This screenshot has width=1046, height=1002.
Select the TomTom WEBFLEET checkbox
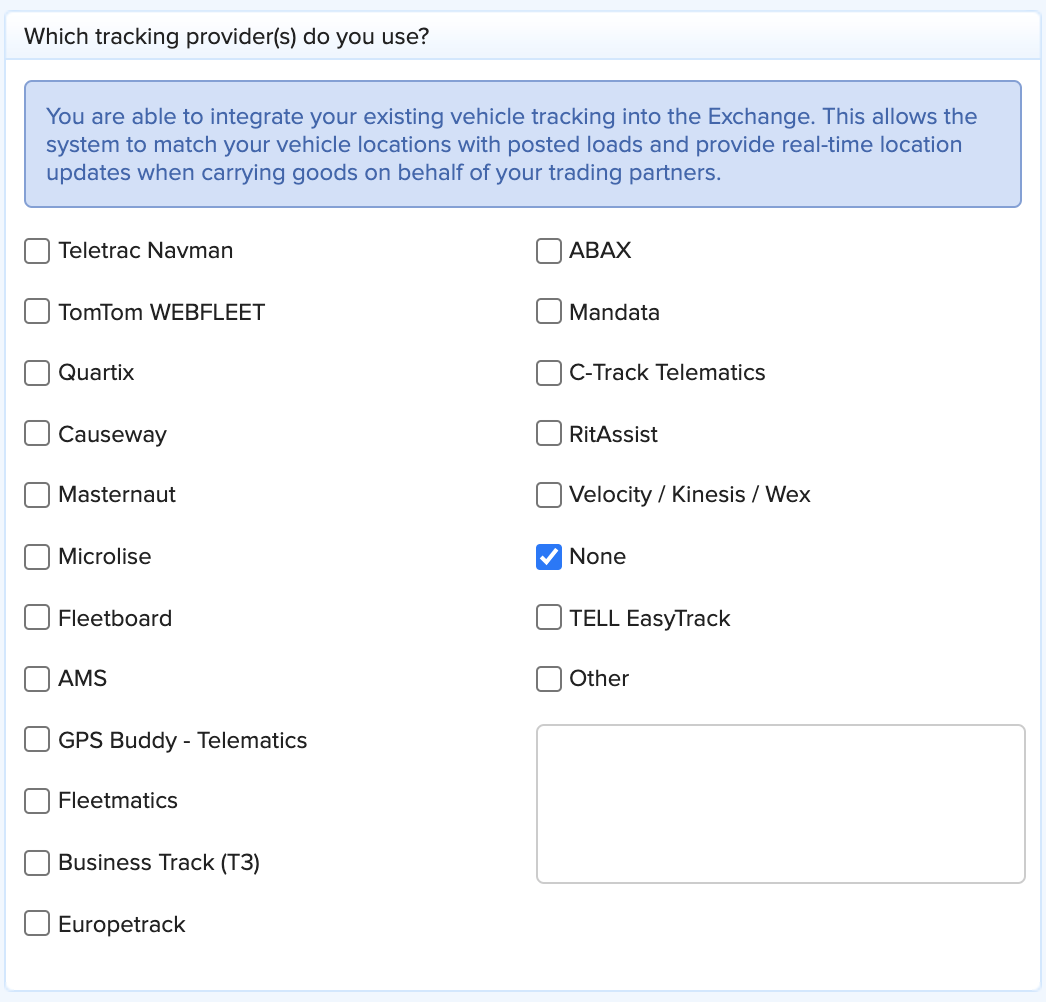point(37,312)
